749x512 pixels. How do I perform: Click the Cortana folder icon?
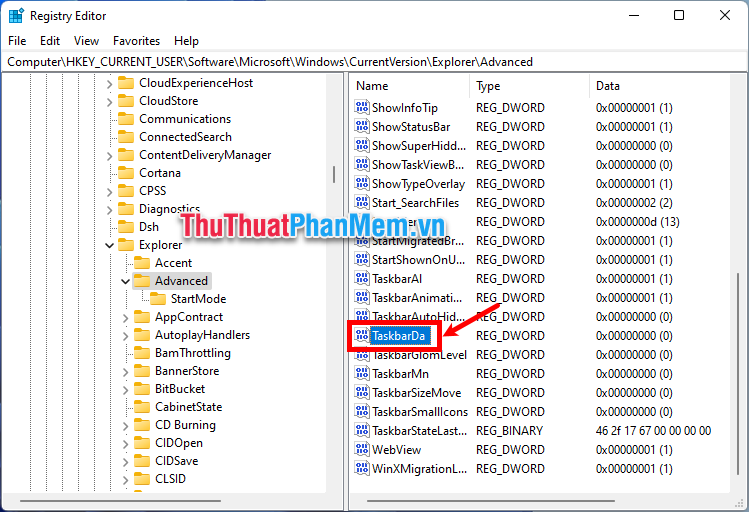[x=126, y=173]
